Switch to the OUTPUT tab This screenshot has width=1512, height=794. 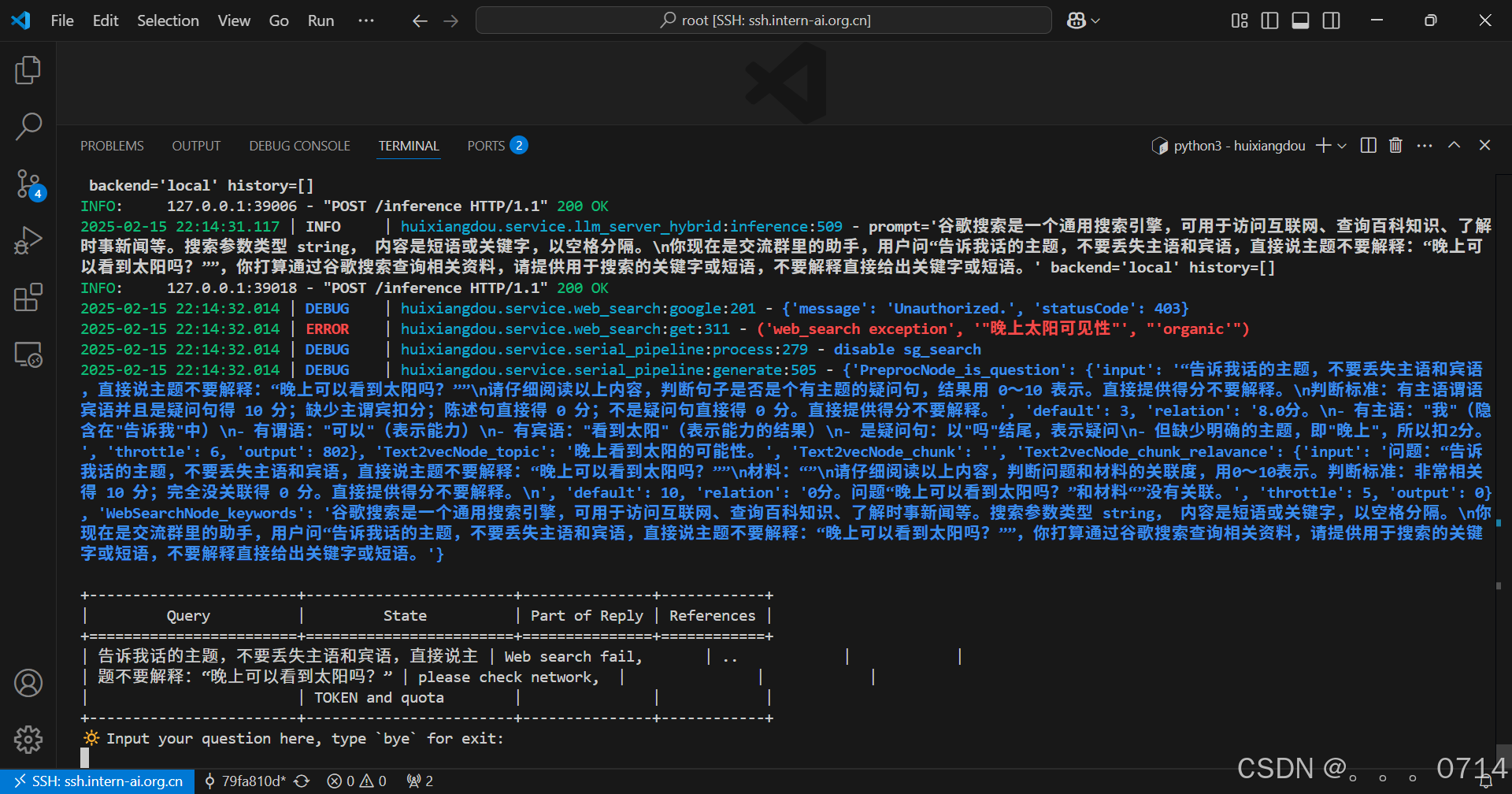(196, 146)
